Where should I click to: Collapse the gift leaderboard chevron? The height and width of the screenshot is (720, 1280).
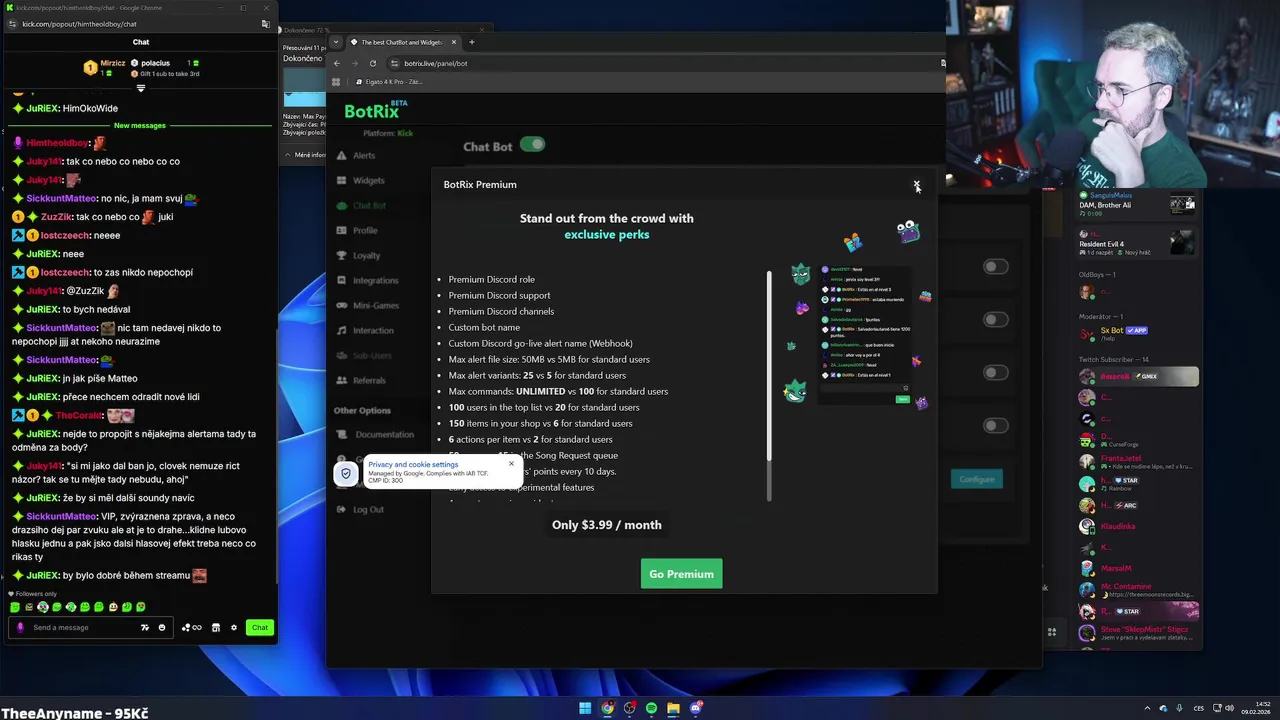tap(140, 88)
